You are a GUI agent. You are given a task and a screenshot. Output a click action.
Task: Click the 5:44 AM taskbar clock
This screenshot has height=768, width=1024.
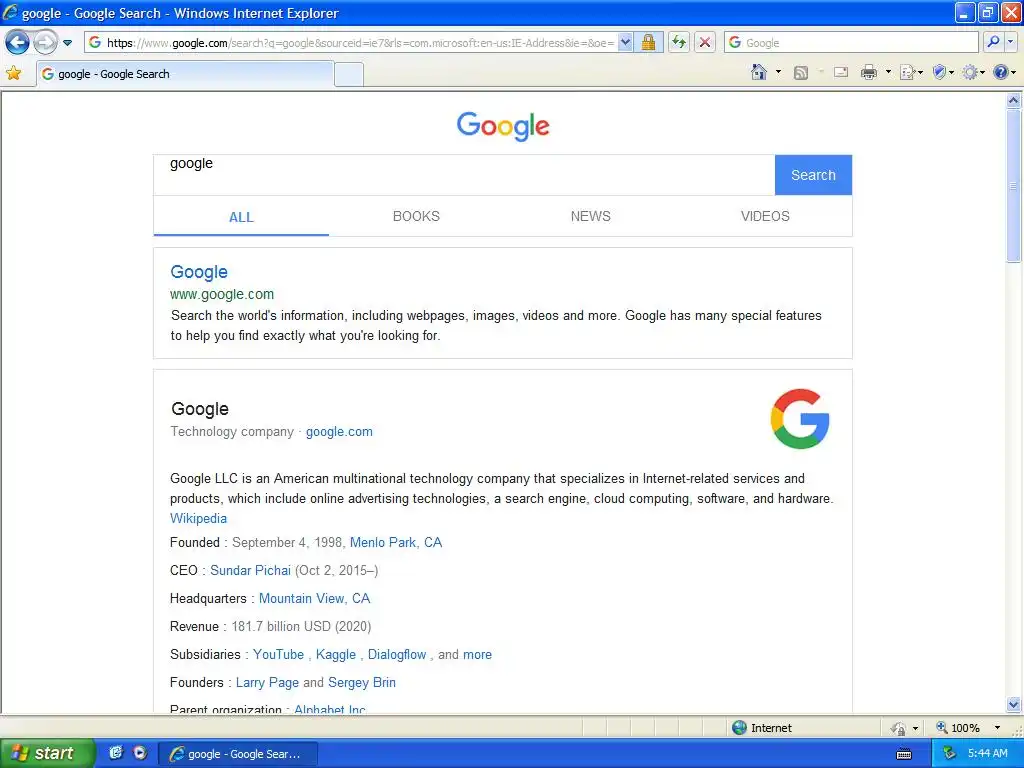coord(987,754)
